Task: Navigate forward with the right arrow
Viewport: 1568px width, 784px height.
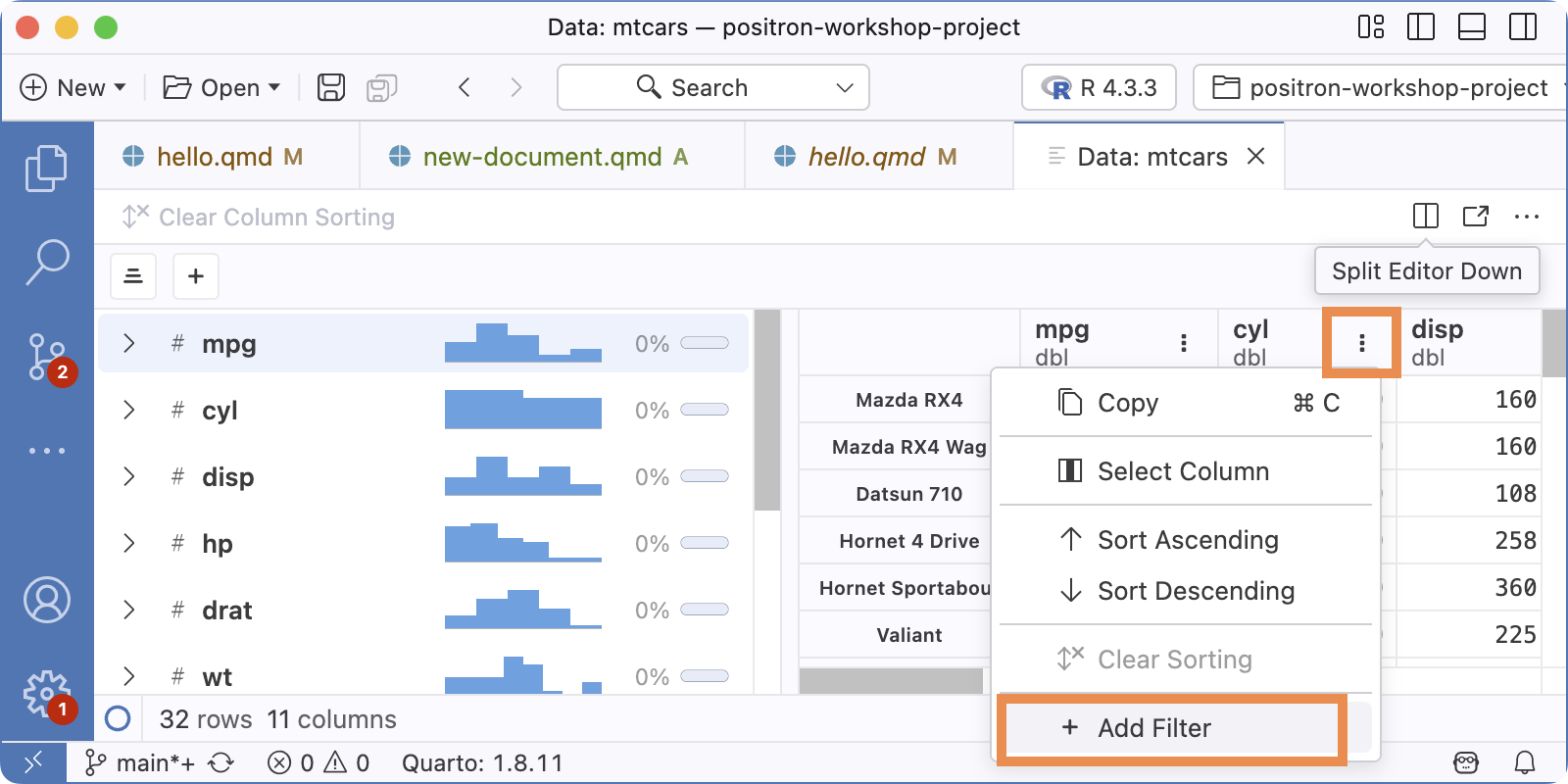Action: pos(515,87)
